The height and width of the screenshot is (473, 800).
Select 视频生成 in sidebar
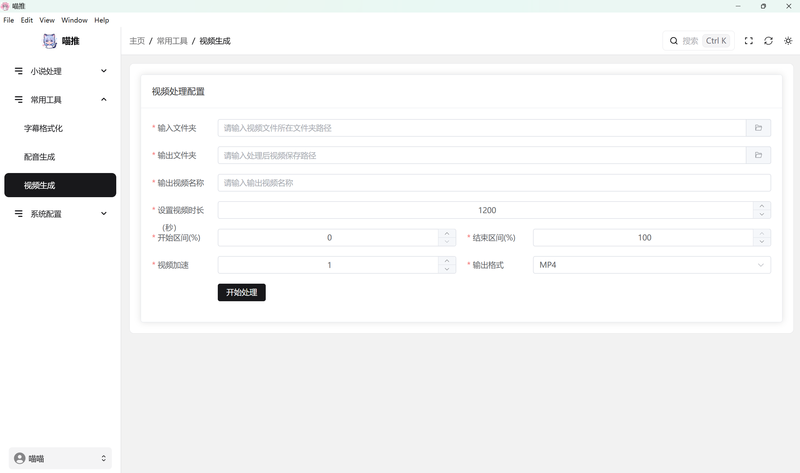coord(60,185)
